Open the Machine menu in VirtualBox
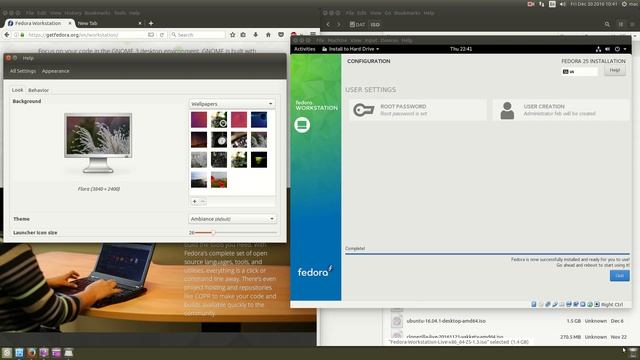The height and width of the screenshot is (360, 640). click(x=337, y=41)
